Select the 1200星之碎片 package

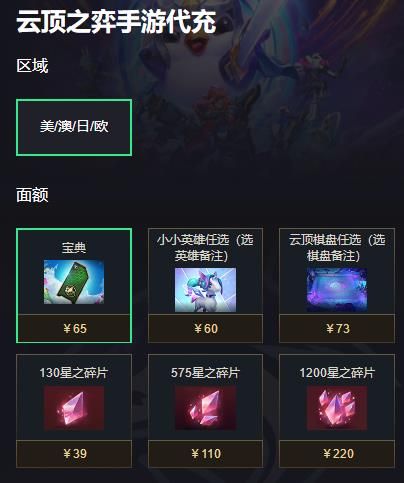point(337,411)
